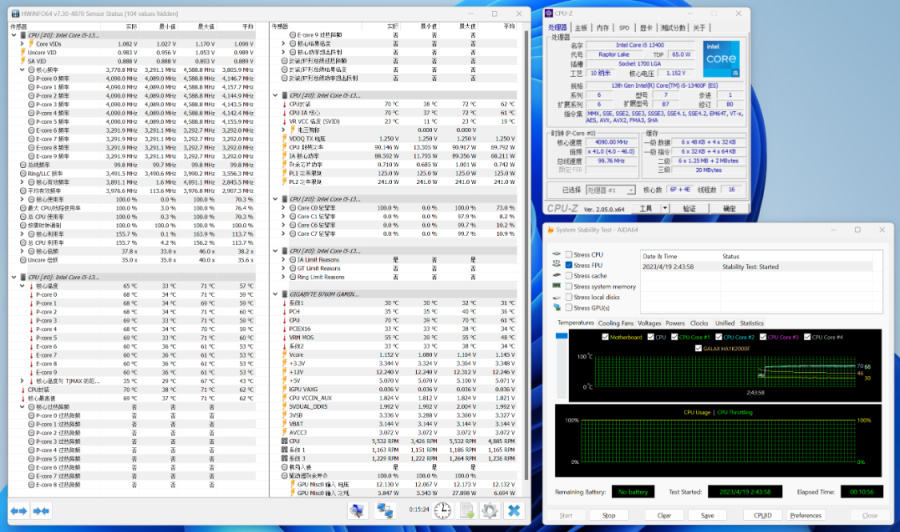Enable Stress system memory checkbox
900x532 pixels.
click(x=568, y=286)
